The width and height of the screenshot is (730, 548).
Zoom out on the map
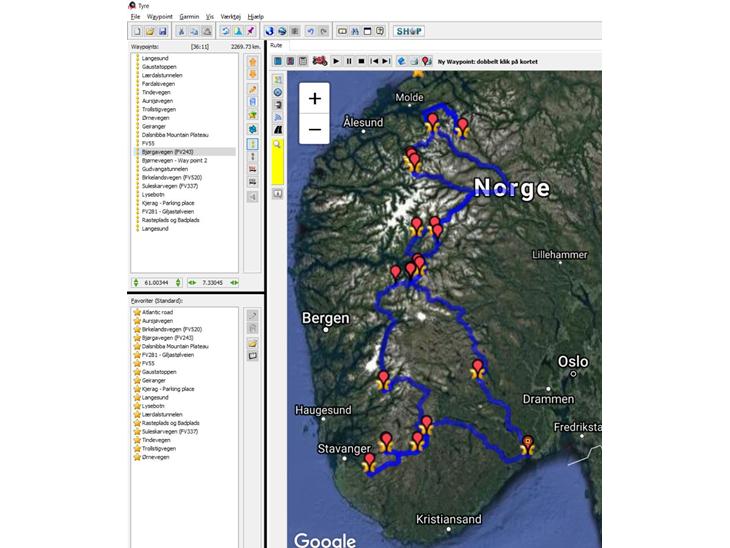314,129
